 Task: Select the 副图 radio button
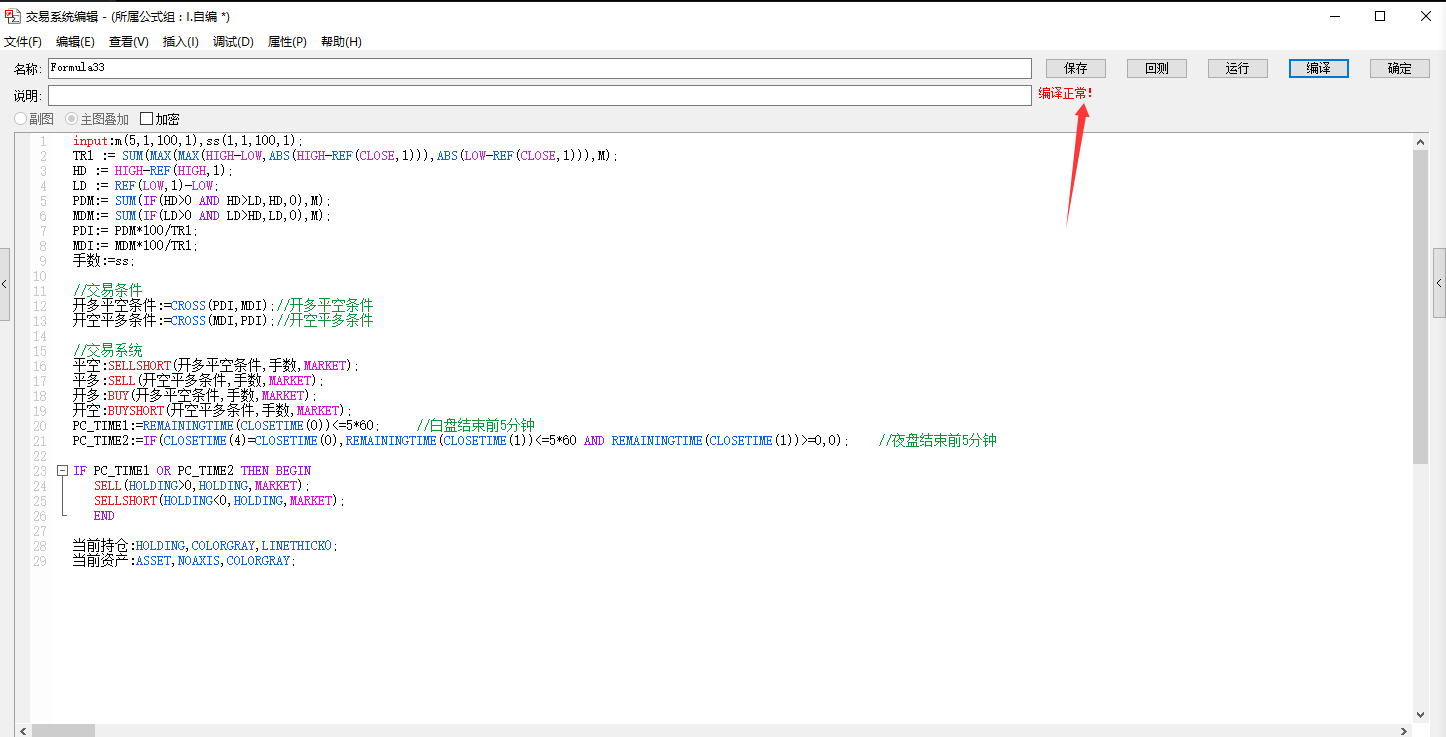[21, 119]
